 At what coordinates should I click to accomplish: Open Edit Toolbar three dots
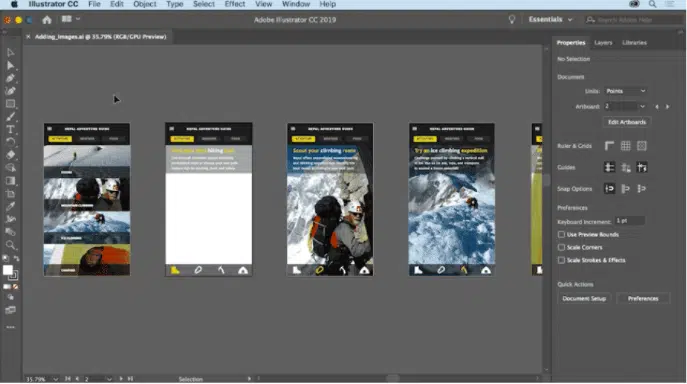(11, 327)
